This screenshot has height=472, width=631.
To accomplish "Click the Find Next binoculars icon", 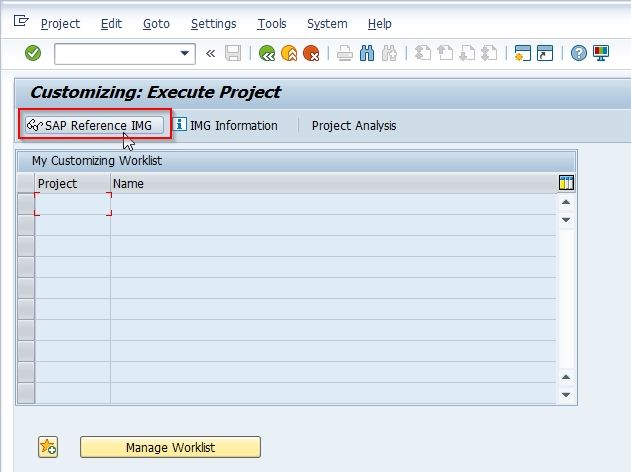I will [389, 53].
